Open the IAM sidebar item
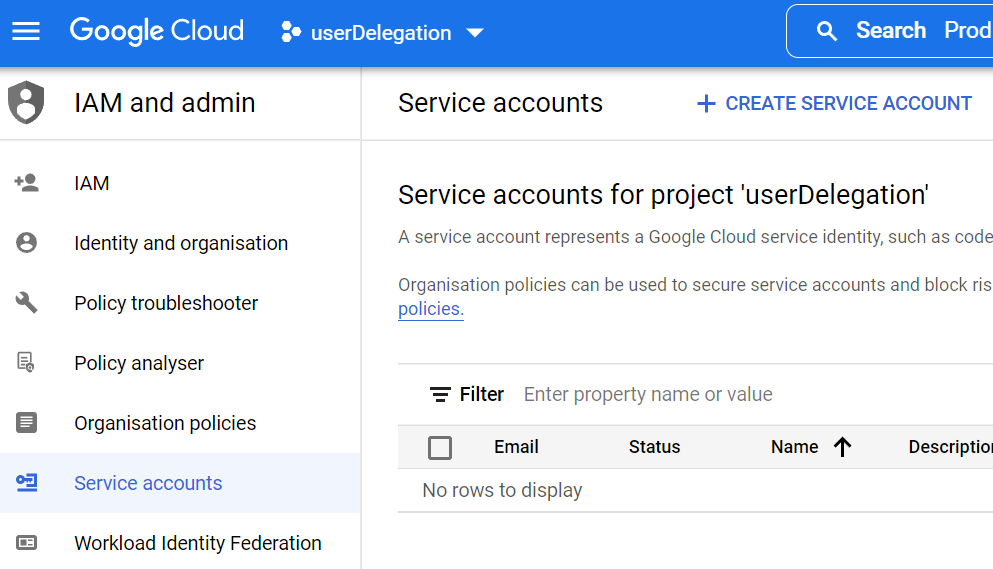The height and width of the screenshot is (569, 993). [180, 183]
